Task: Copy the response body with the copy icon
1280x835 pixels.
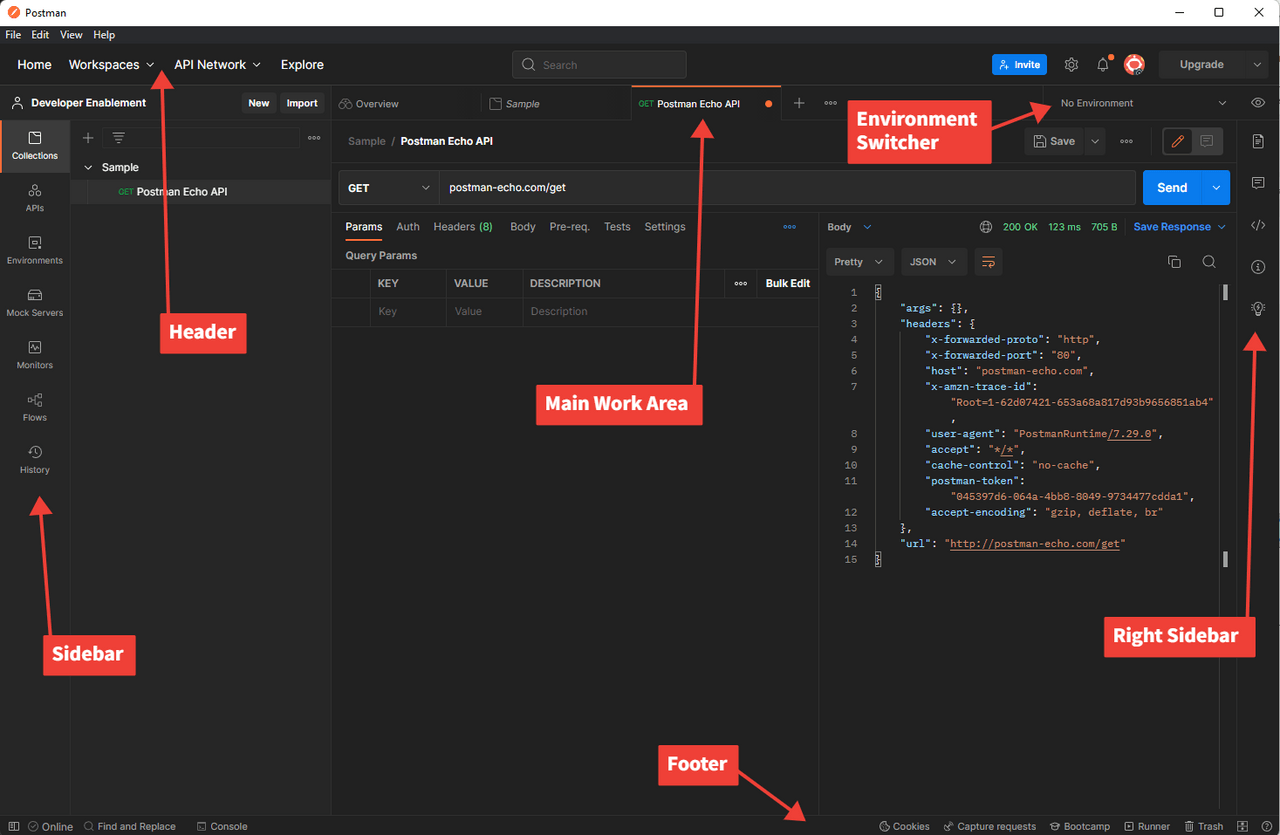Action: (1174, 262)
